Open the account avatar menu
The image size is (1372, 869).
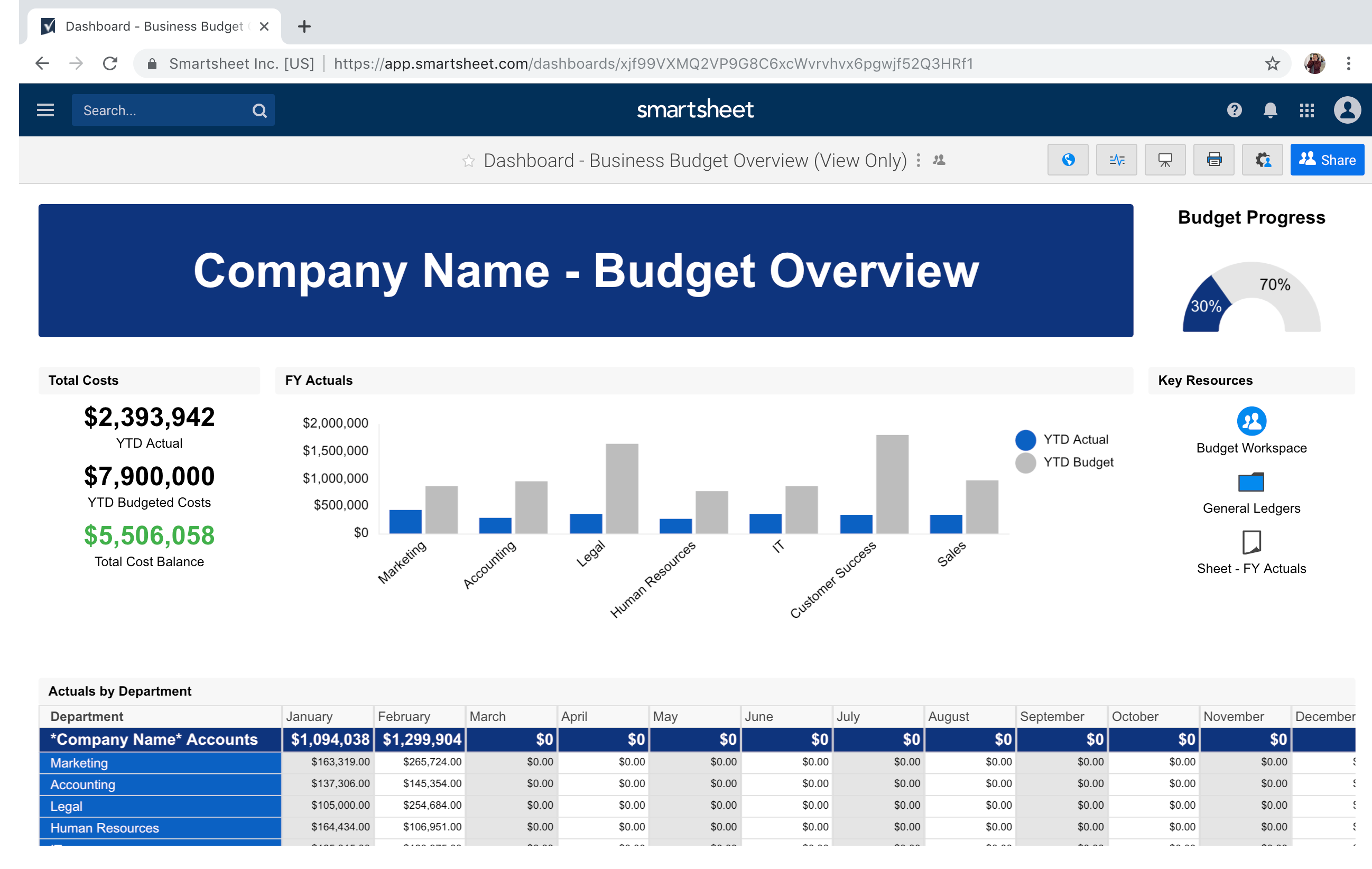coord(1347,110)
